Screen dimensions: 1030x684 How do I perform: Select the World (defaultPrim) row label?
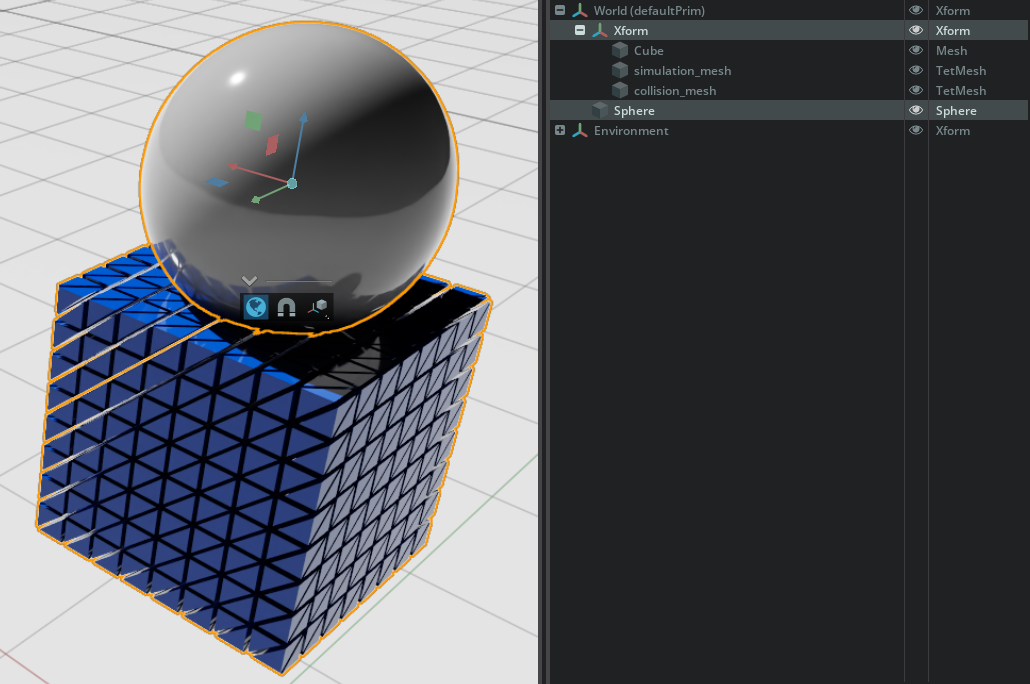point(649,11)
